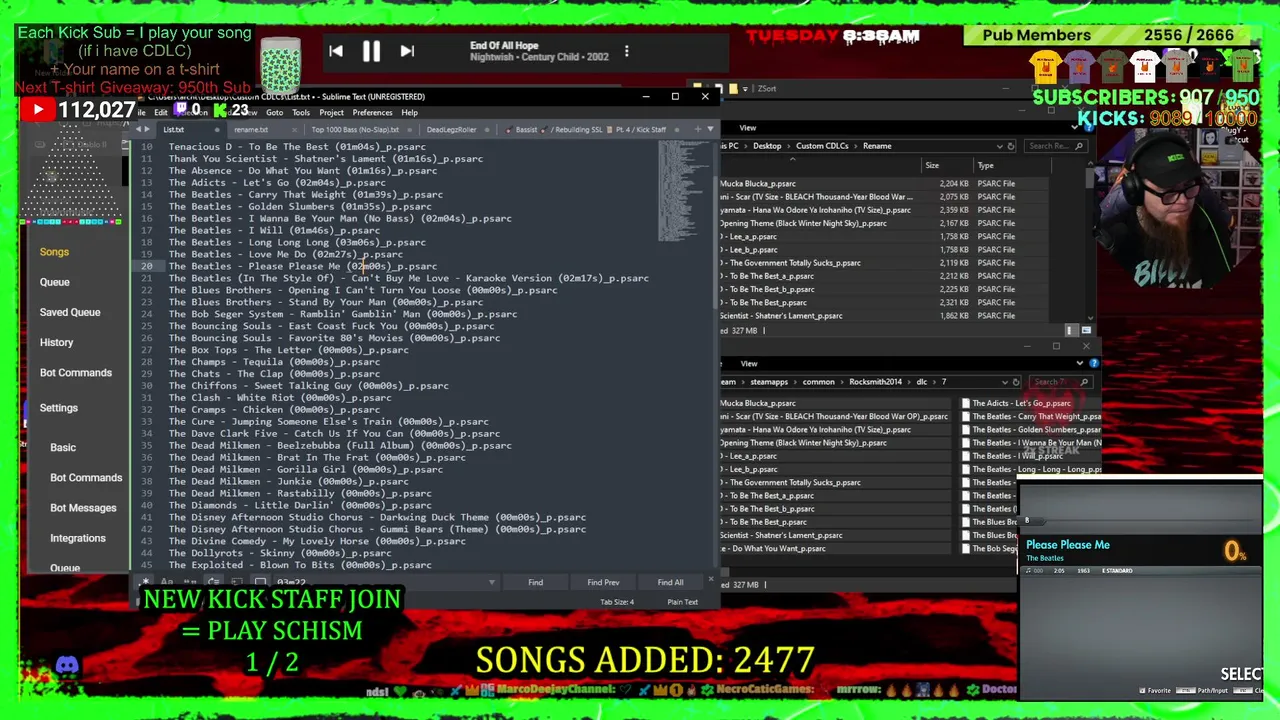Close the Sublime find panel
1280x720 pixels.
tap(711, 579)
